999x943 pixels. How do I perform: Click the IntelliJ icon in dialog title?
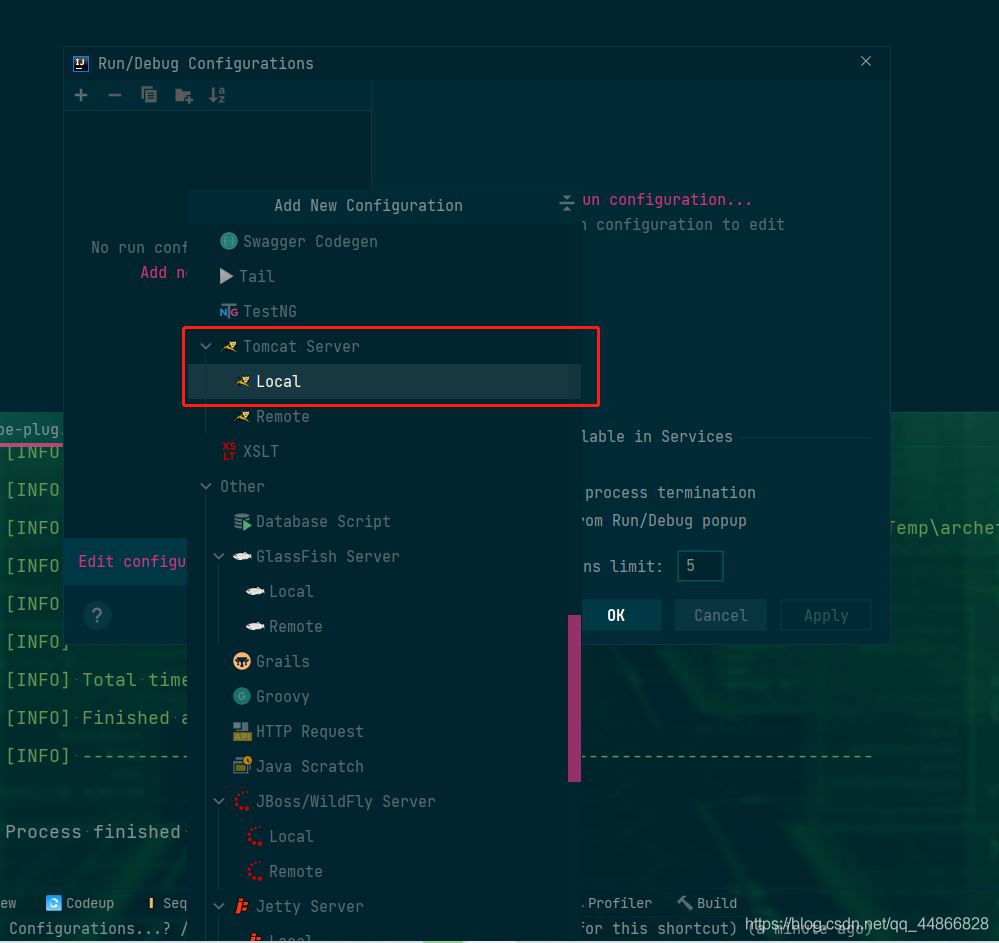pos(81,64)
